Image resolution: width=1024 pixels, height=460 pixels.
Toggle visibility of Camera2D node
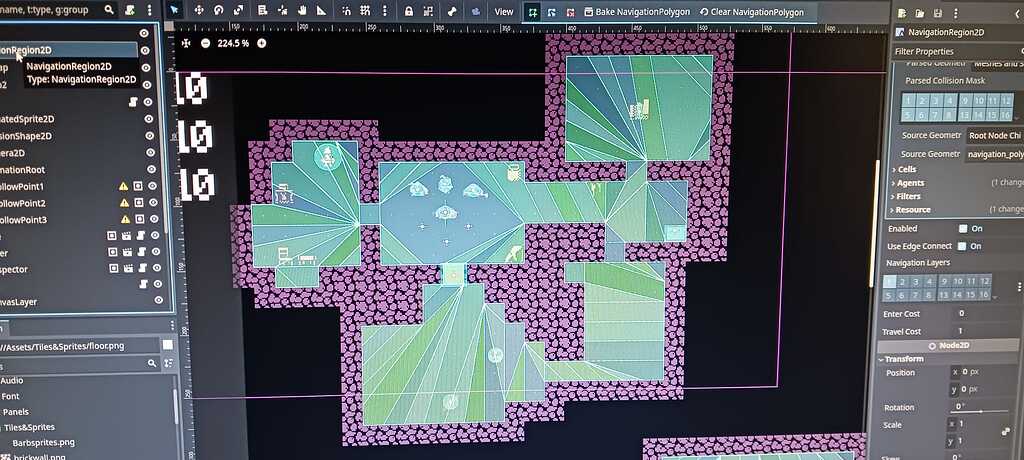[x=150, y=152]
